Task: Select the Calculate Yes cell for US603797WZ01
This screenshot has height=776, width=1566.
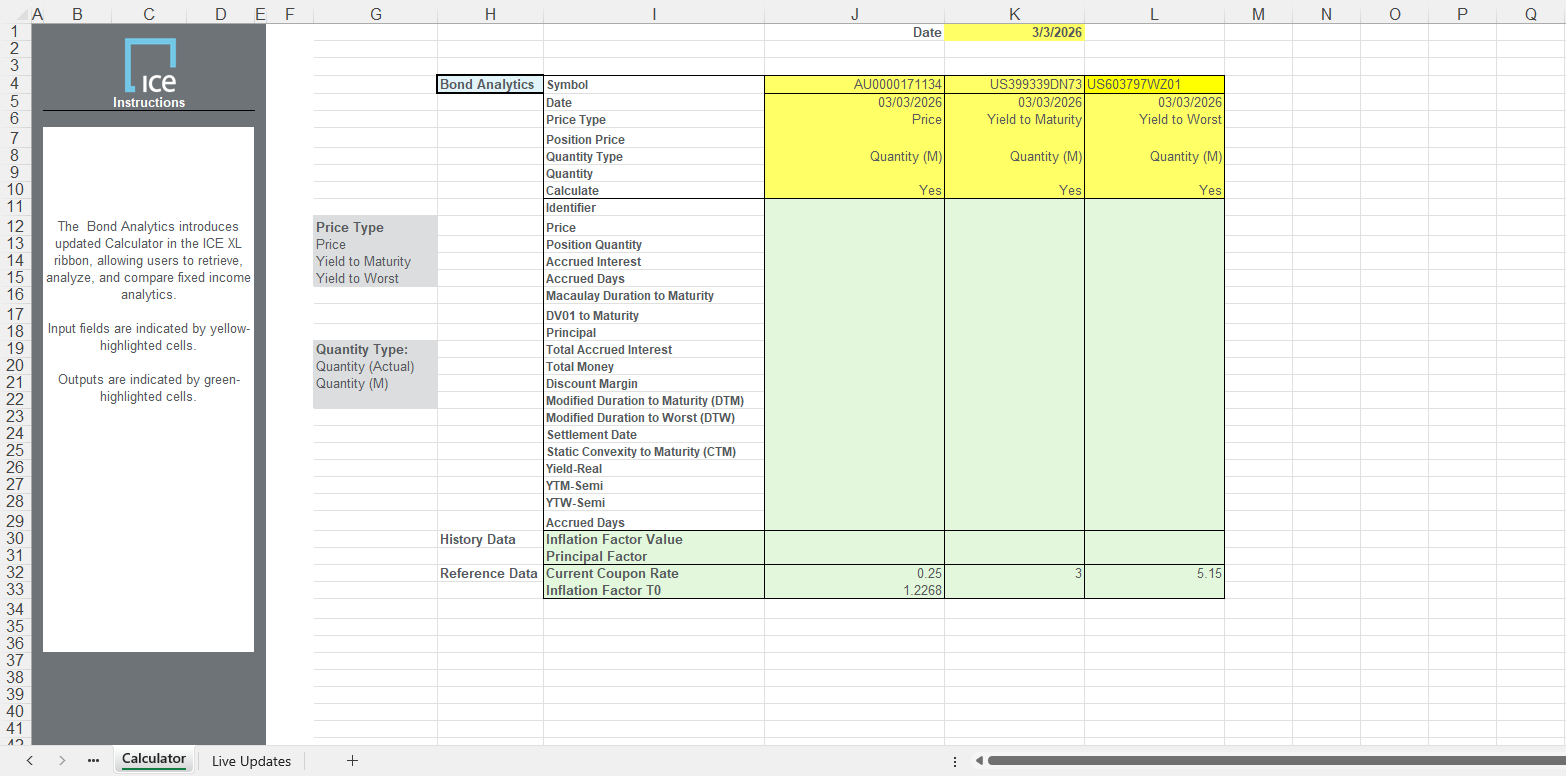Action: 1154,190
